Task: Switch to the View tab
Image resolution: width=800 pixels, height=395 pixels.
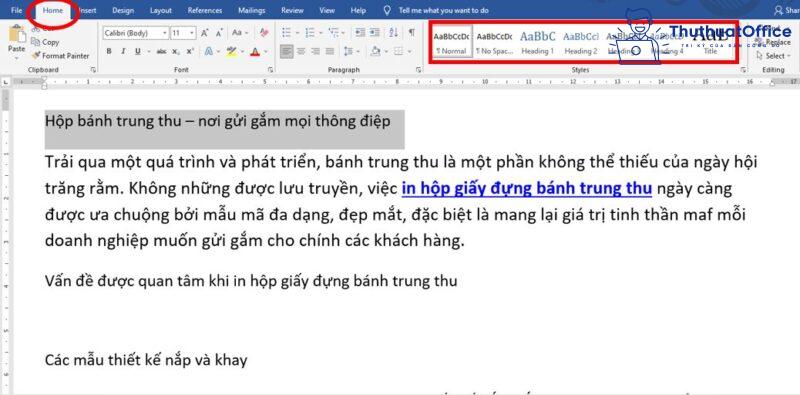Action: 327,10
